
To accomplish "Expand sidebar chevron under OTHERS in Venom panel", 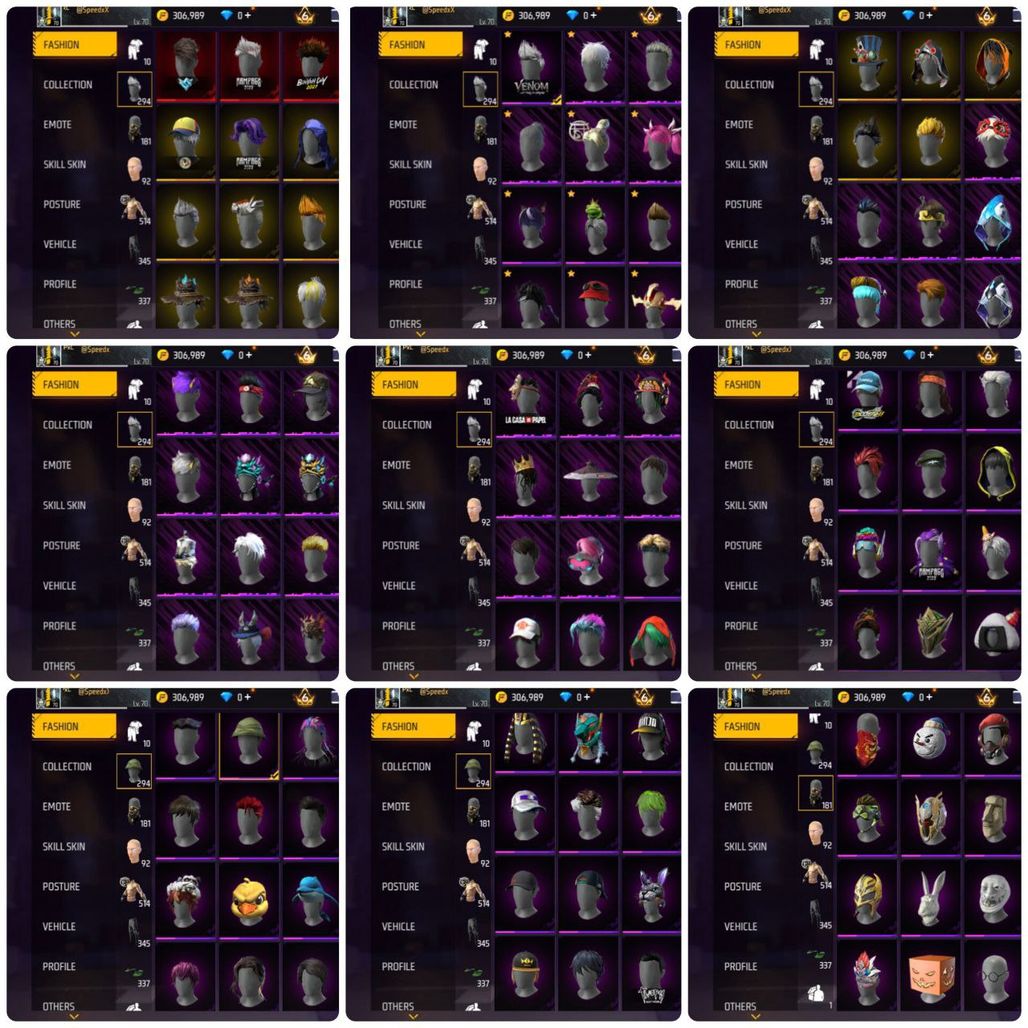I will [420, 334].
